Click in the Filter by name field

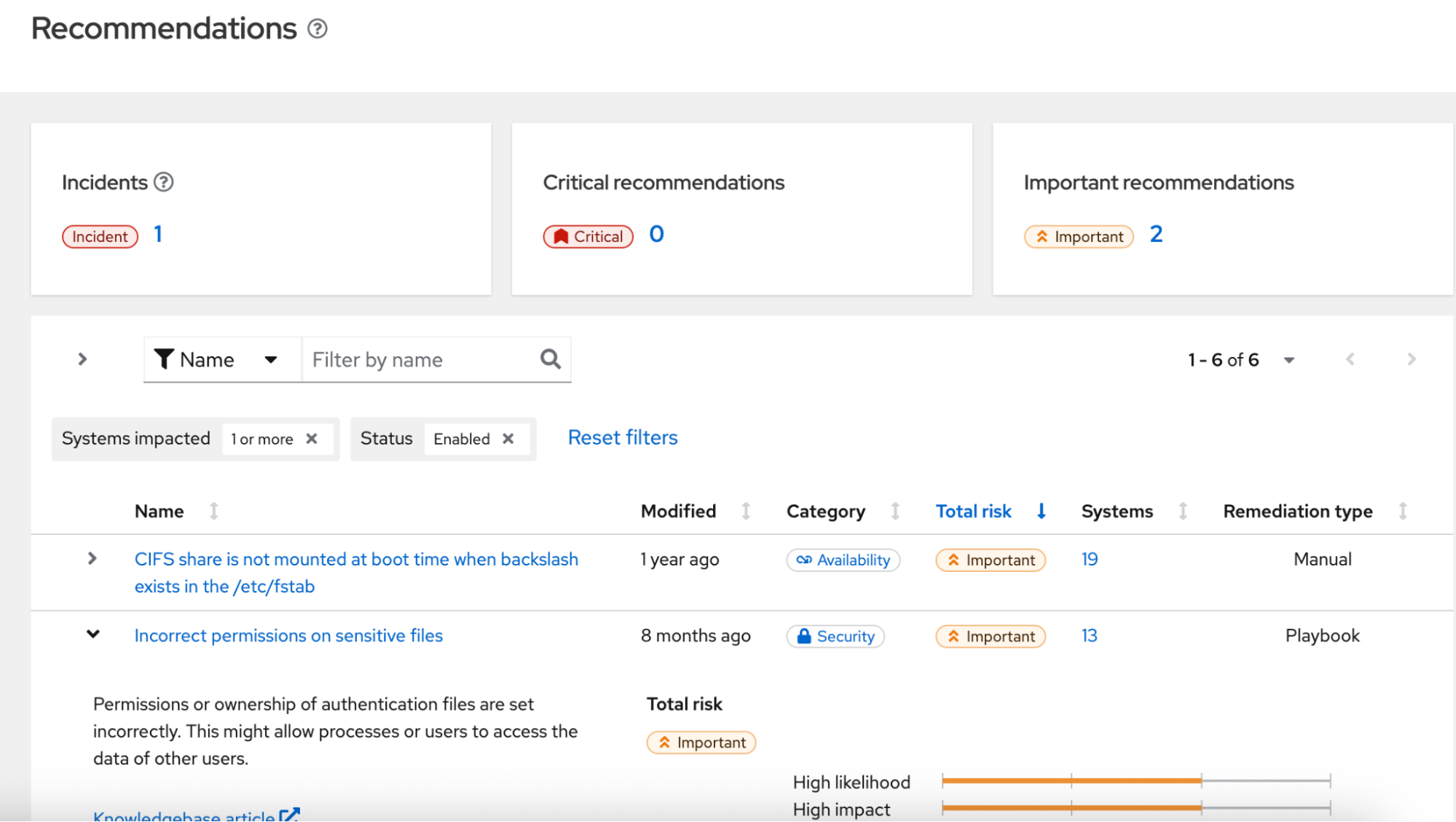pyautogui.click(x=419, y=359)
